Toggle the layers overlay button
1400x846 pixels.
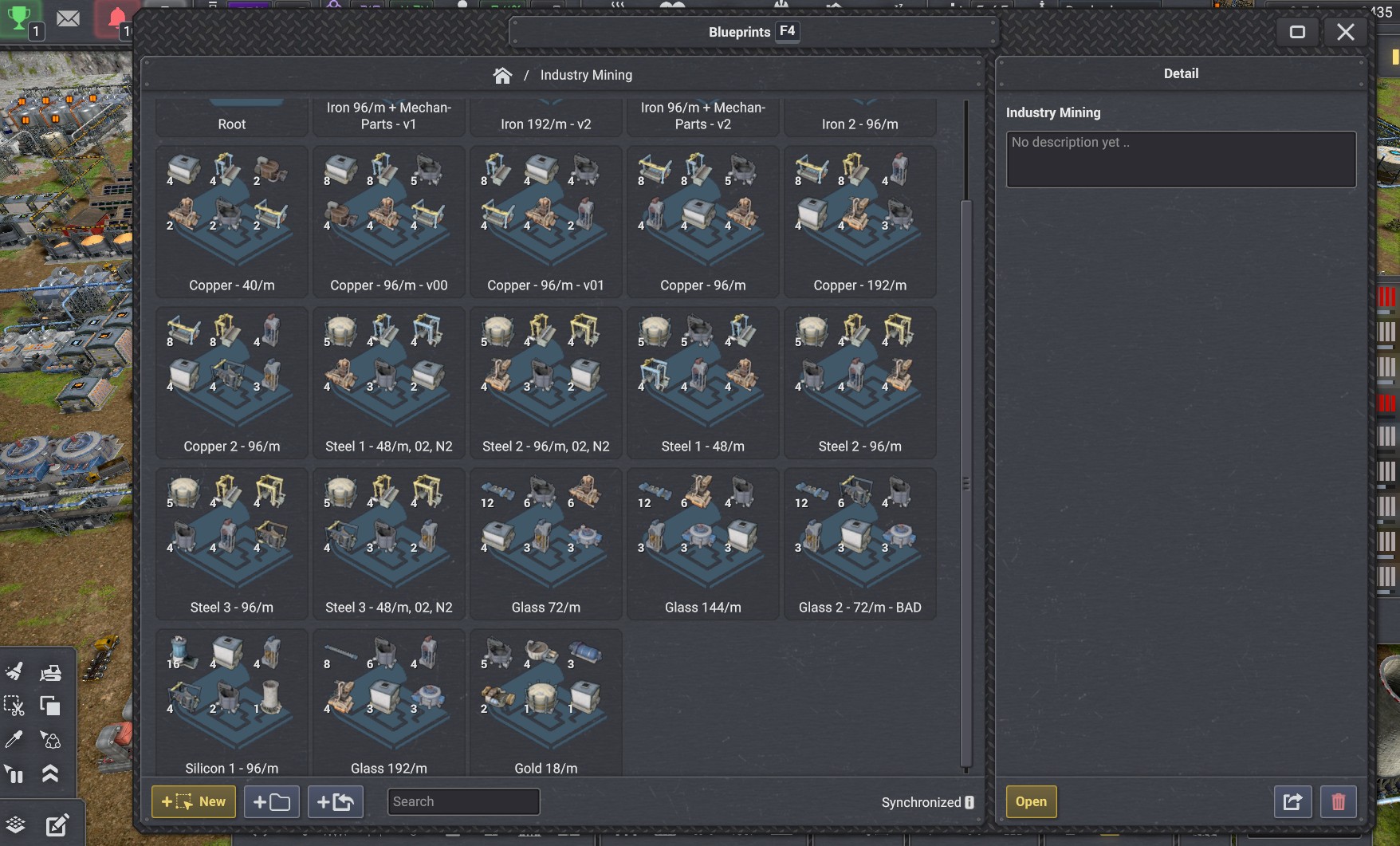point(16,824)
